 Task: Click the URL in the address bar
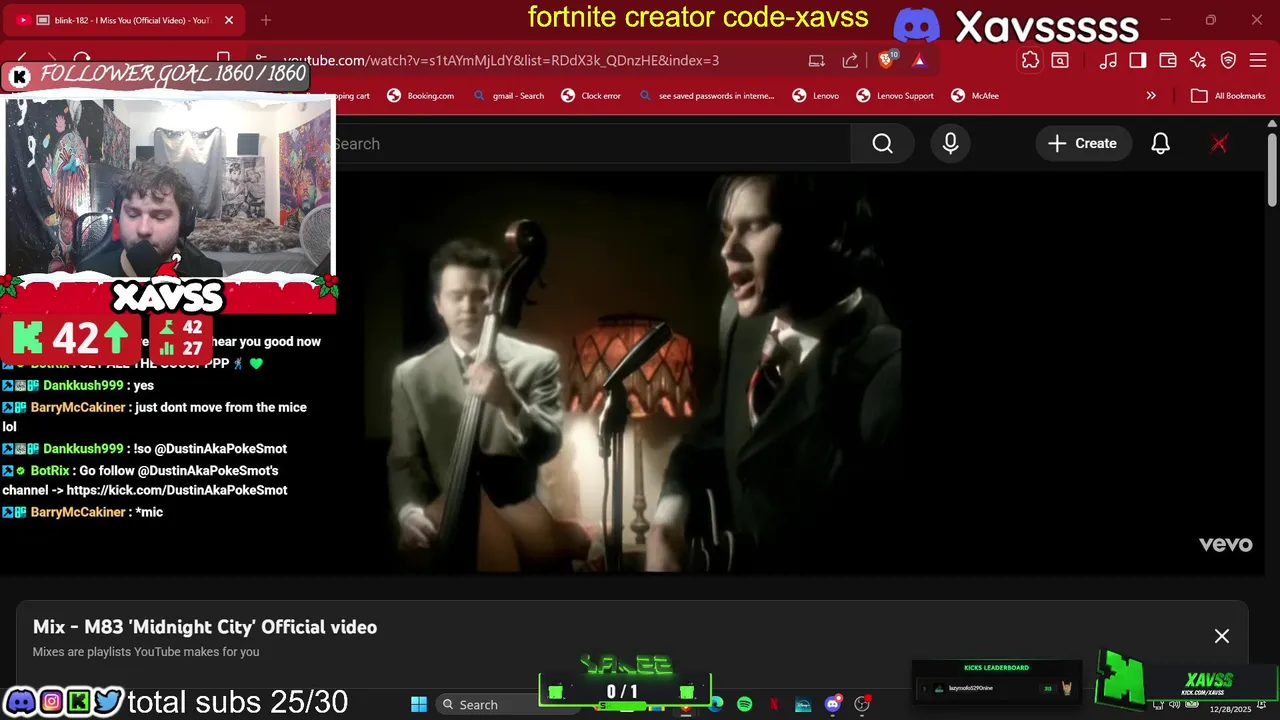(501, 60)
